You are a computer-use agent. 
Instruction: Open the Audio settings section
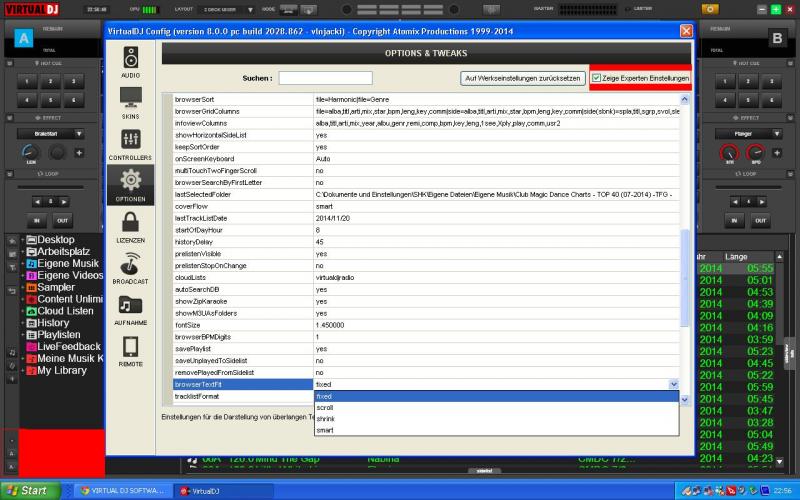[x=130, y=60]
